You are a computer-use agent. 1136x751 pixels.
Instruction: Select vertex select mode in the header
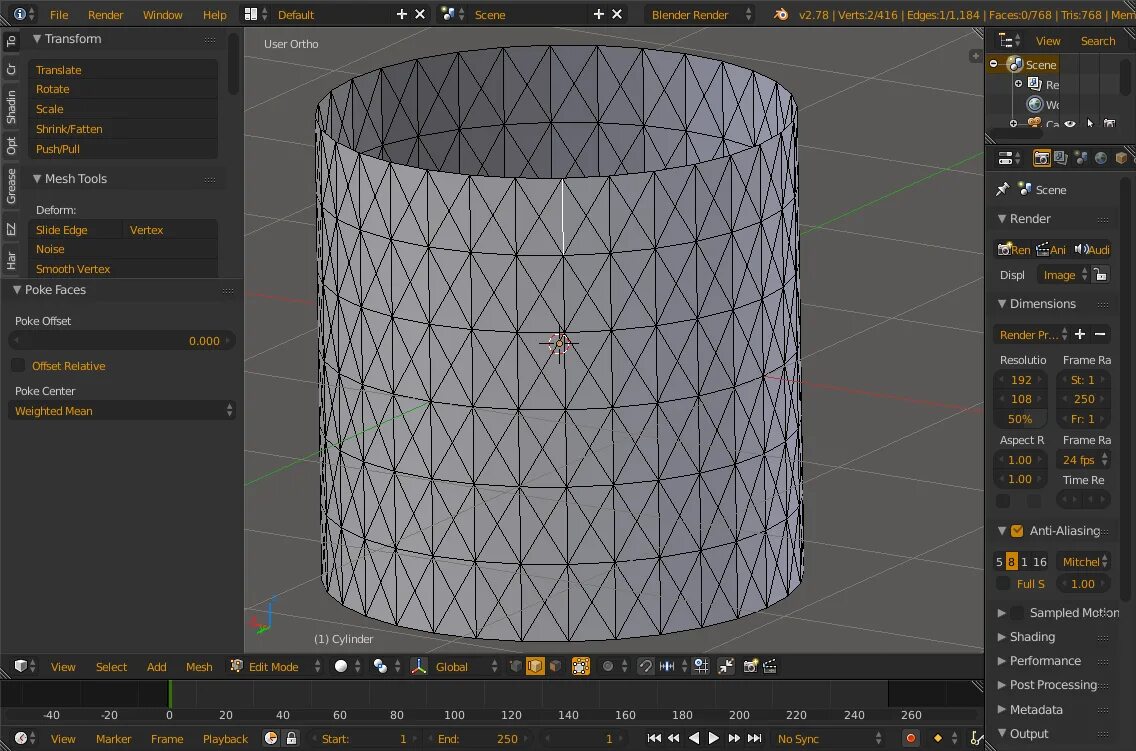[x=516, y=666]
